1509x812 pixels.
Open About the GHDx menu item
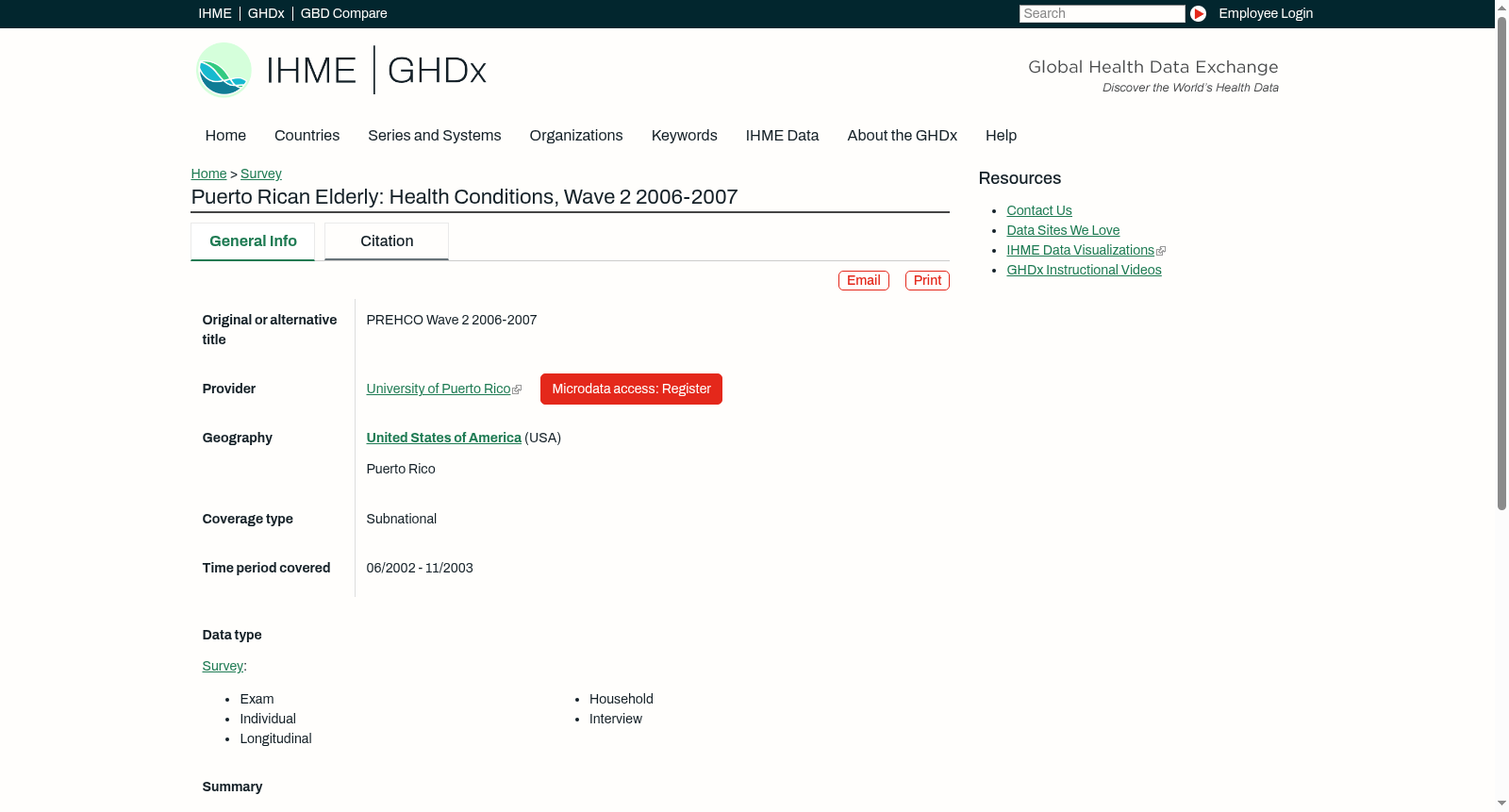[903, 136]
